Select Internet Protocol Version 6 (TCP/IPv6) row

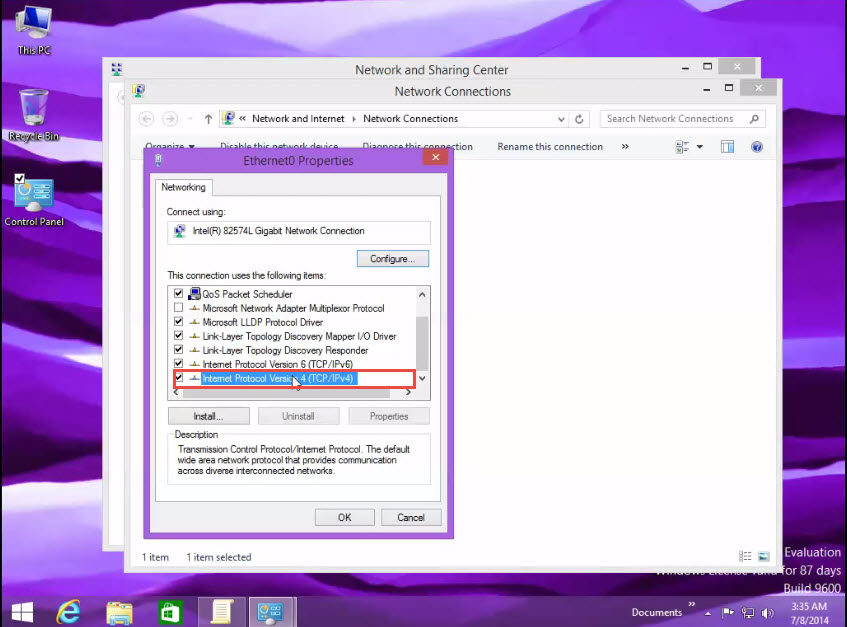(277, 364)
